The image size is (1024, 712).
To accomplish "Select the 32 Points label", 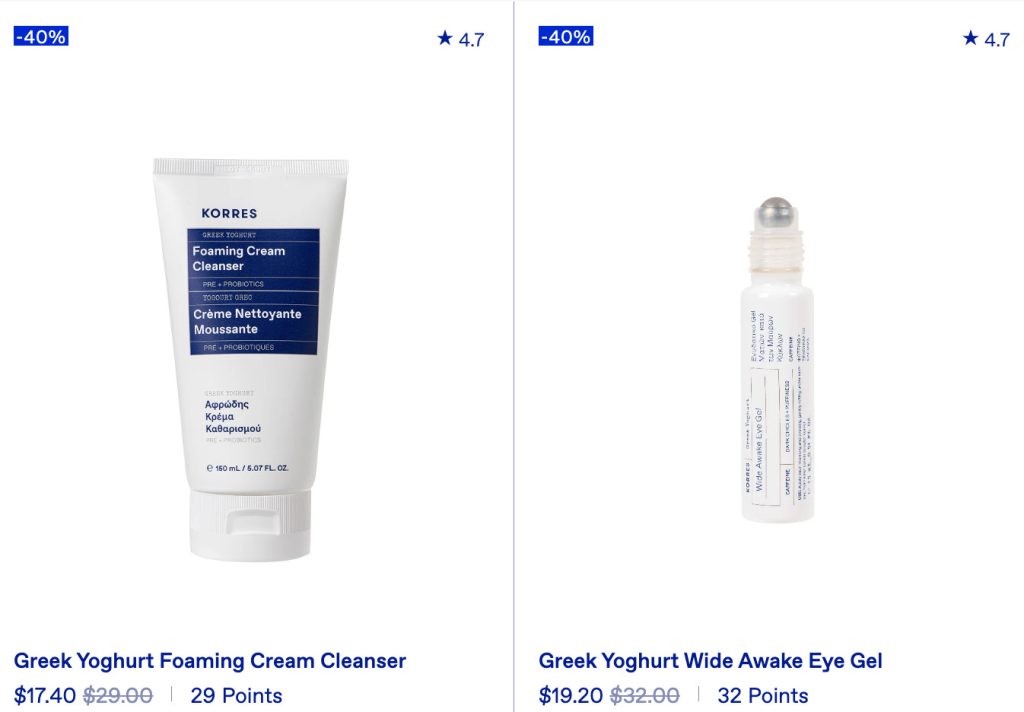I will (763, 695).
